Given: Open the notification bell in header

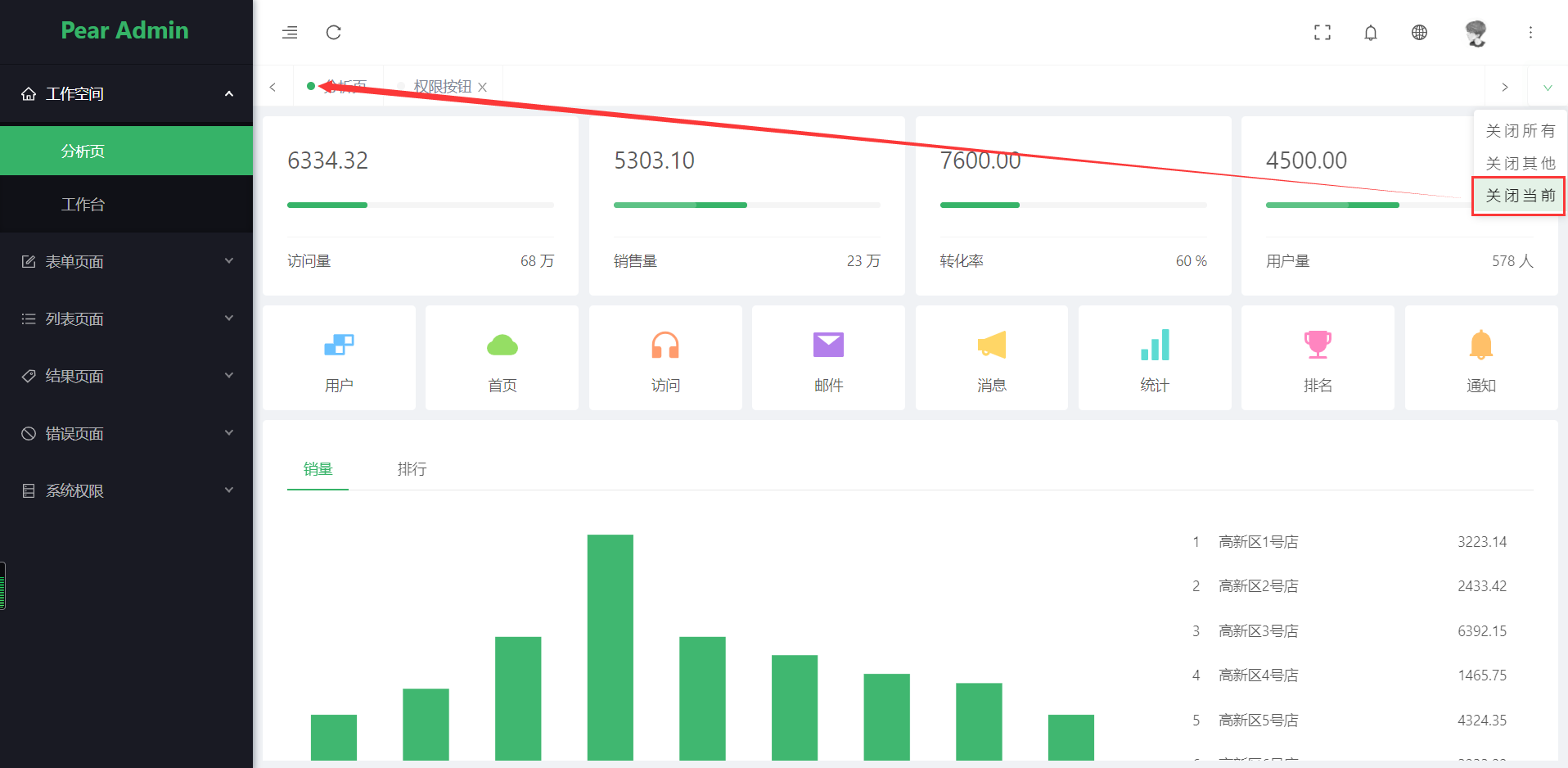Looking at the screenshot, I should pyautogui.click(x=1371, y=33).
